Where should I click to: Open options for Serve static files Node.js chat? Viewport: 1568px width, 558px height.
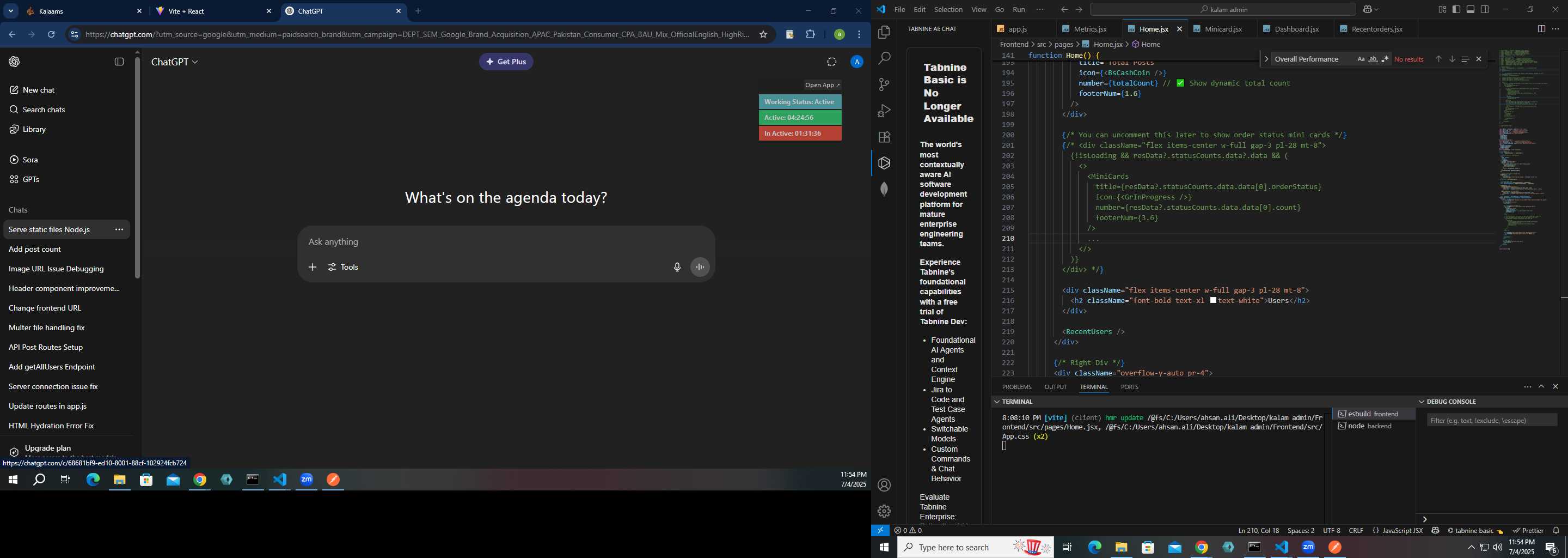(x=119, y=229)
